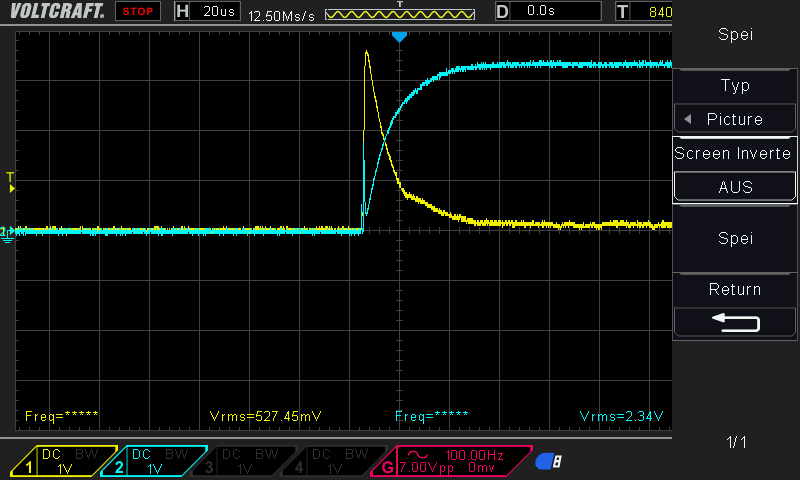
Task: Click the yellow waveform peak
Action: [366, 52]
